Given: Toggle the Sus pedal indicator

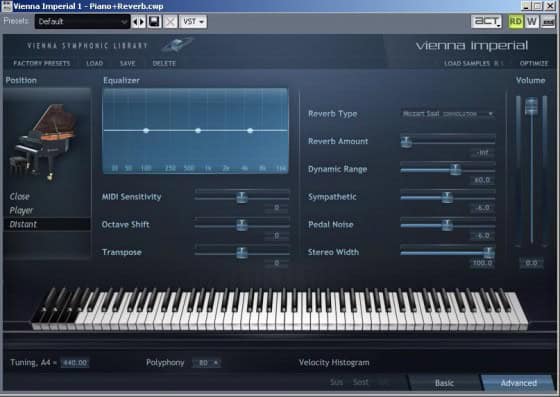Looking at the screenshot, I should pos(336,382).
